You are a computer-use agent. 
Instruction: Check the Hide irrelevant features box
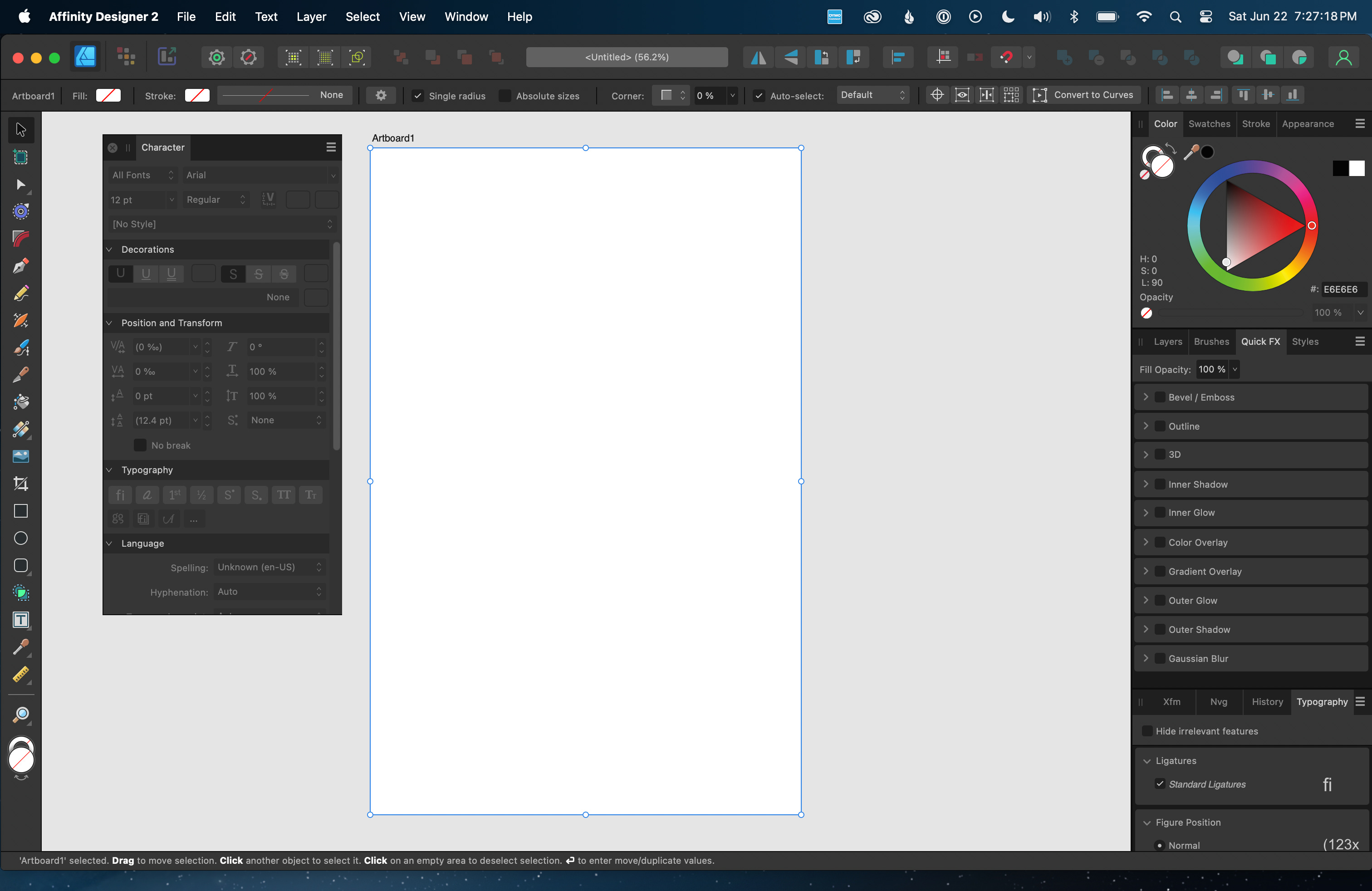tap(1147, 731)
